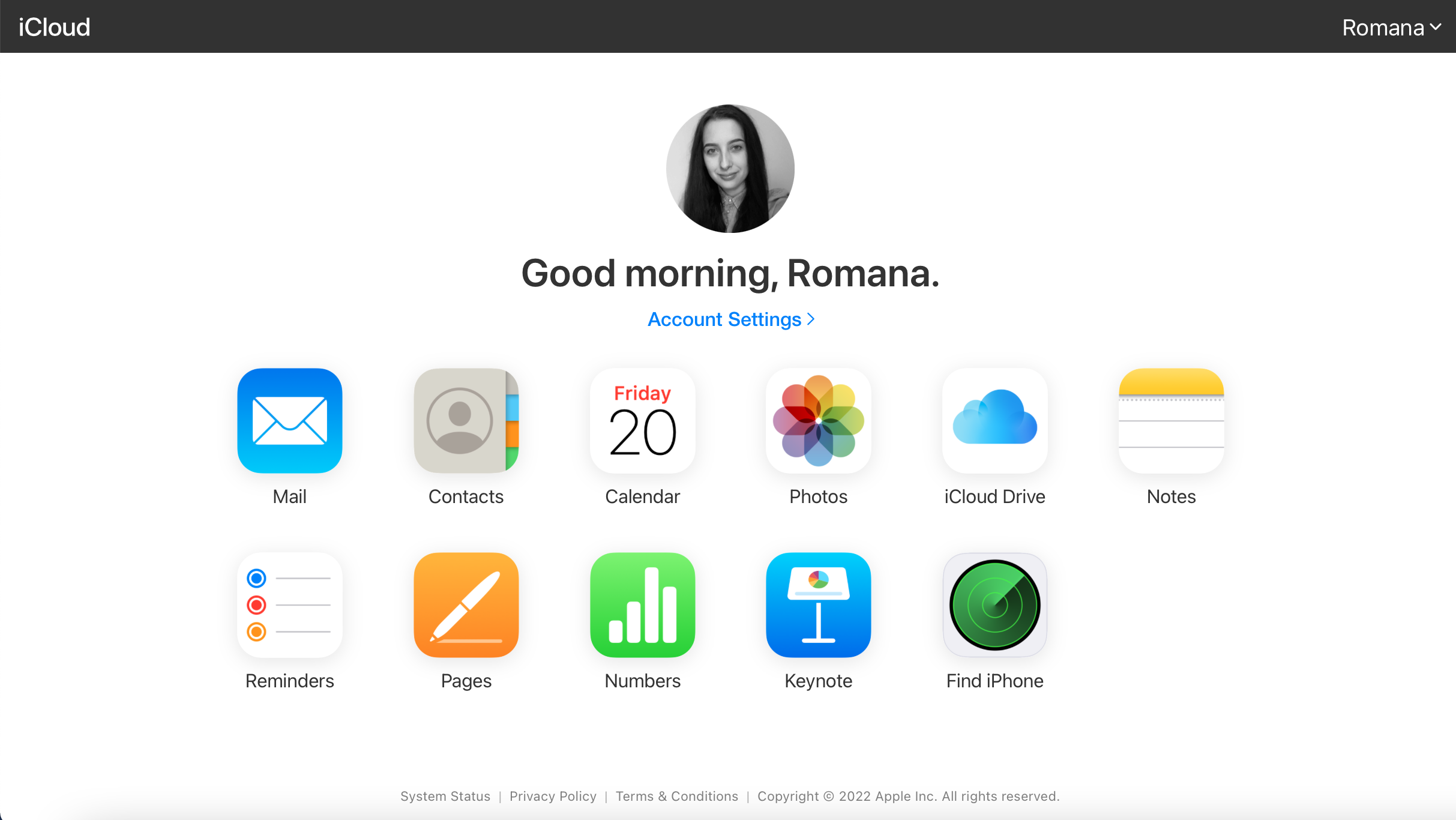The height and width of the screenshot is (820, 1456).
Task: Click the Find iPhone label text
Action: pos(995,681)
